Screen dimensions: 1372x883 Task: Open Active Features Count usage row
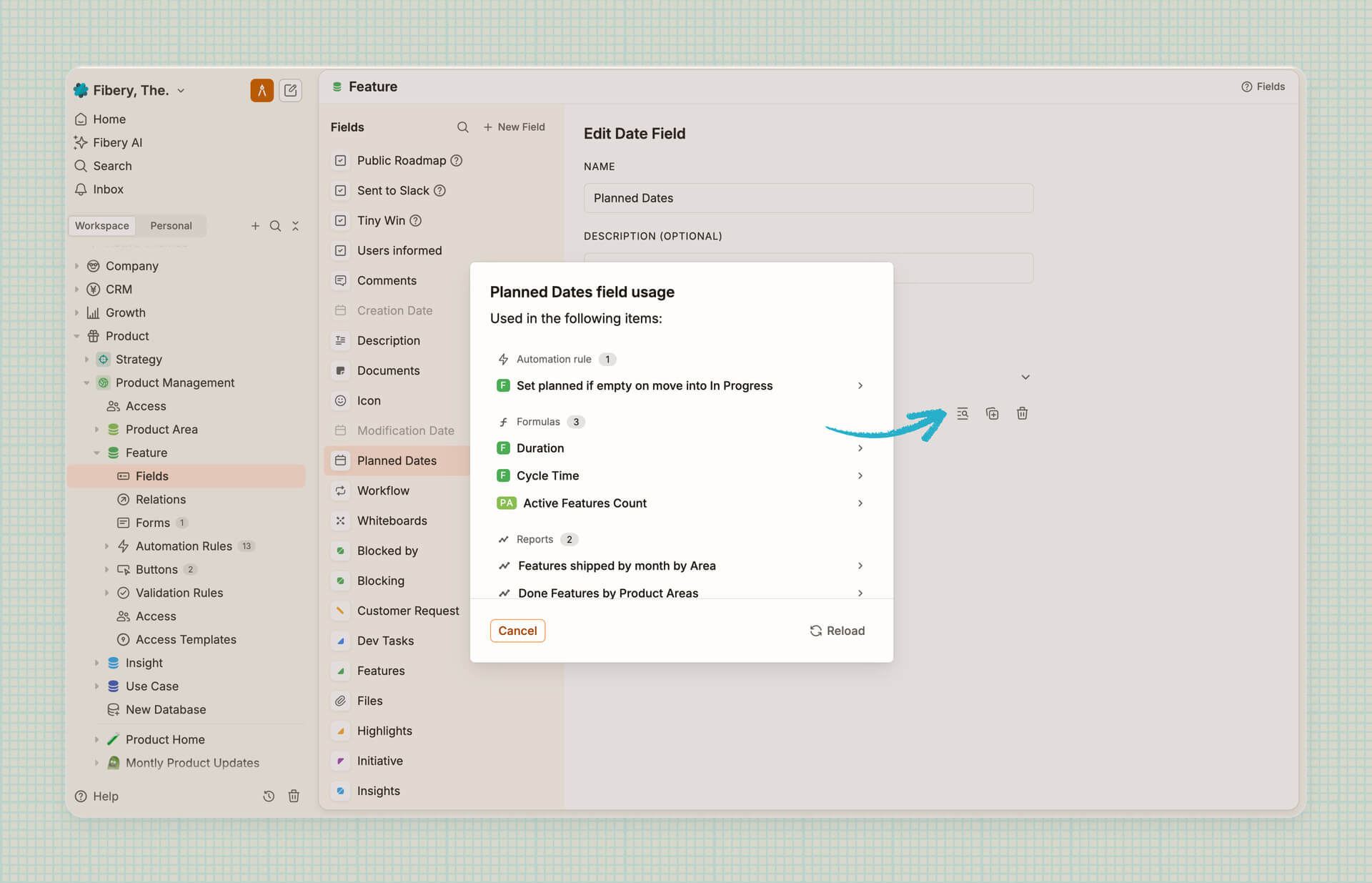coord(681,503)
